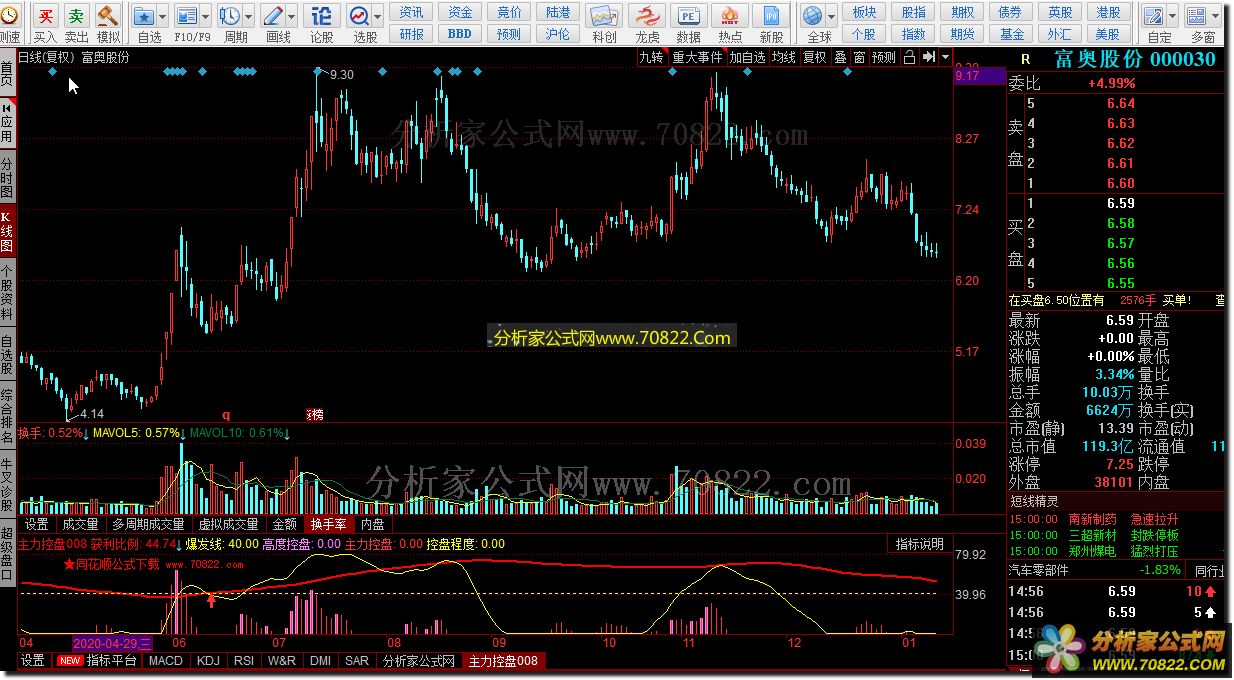The width and height of the screenshot is (1234, 680).
Task: Click the padlock icon in chart toolbar
Action: click(909, 58)
